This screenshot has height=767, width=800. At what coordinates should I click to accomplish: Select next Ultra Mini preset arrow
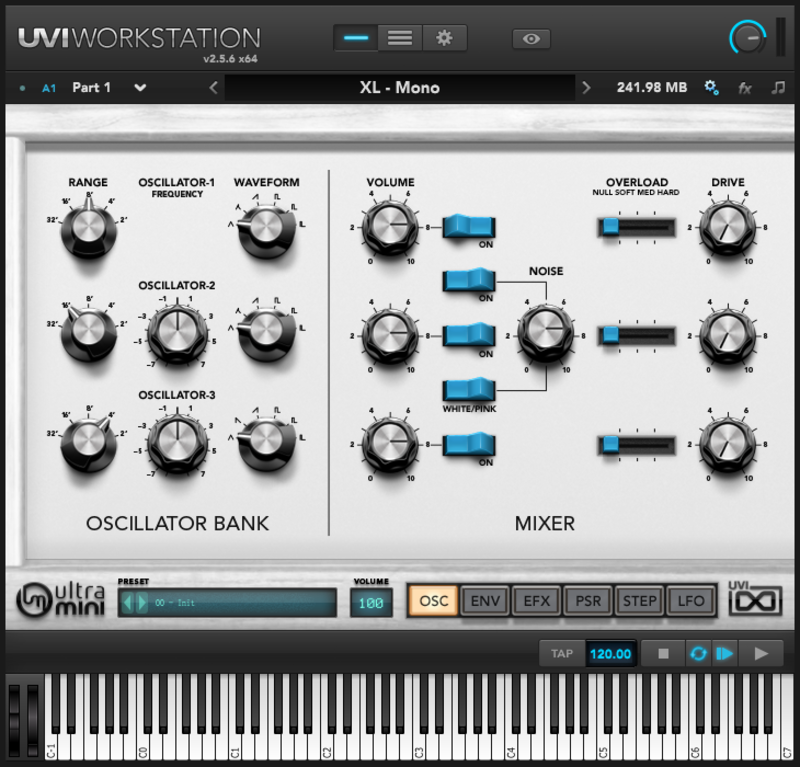(142, 603)
